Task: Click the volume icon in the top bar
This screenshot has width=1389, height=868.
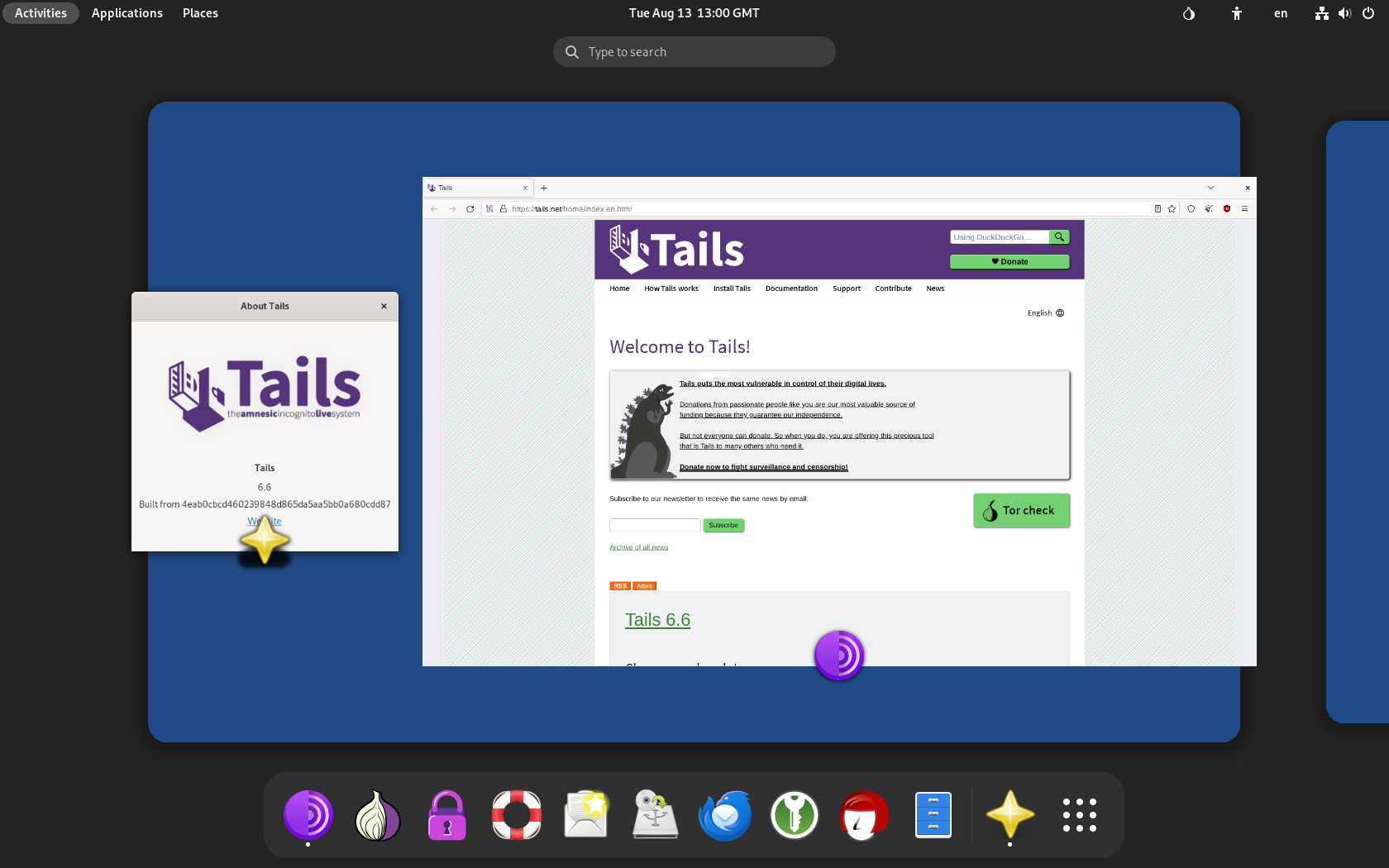Action: coord(1345,13)
